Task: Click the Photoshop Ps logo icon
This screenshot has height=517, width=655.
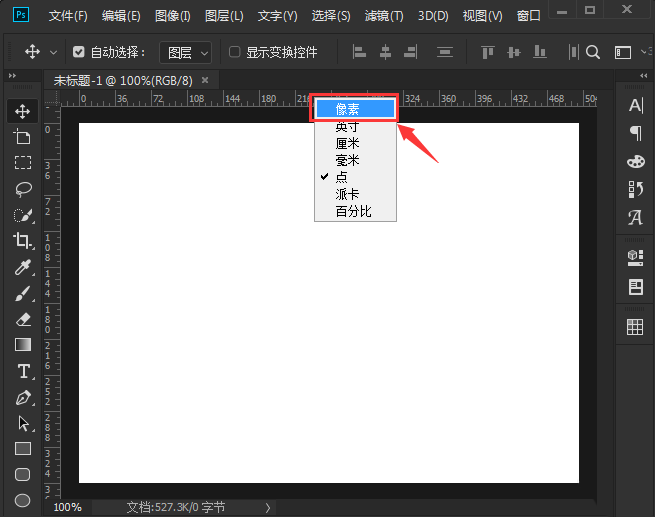Action: [x=21, y=15]
